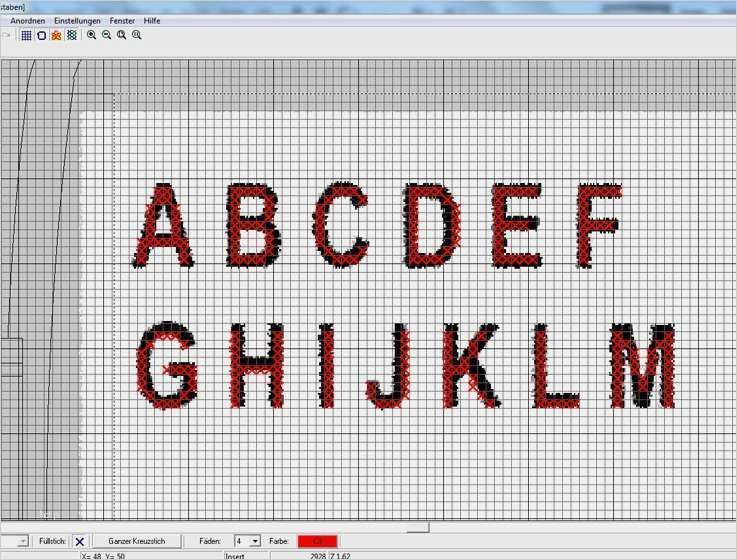This screenshot has width=737, height=560.
Task: Click the stitched letter M on the canvas
Action: [643, 365]
